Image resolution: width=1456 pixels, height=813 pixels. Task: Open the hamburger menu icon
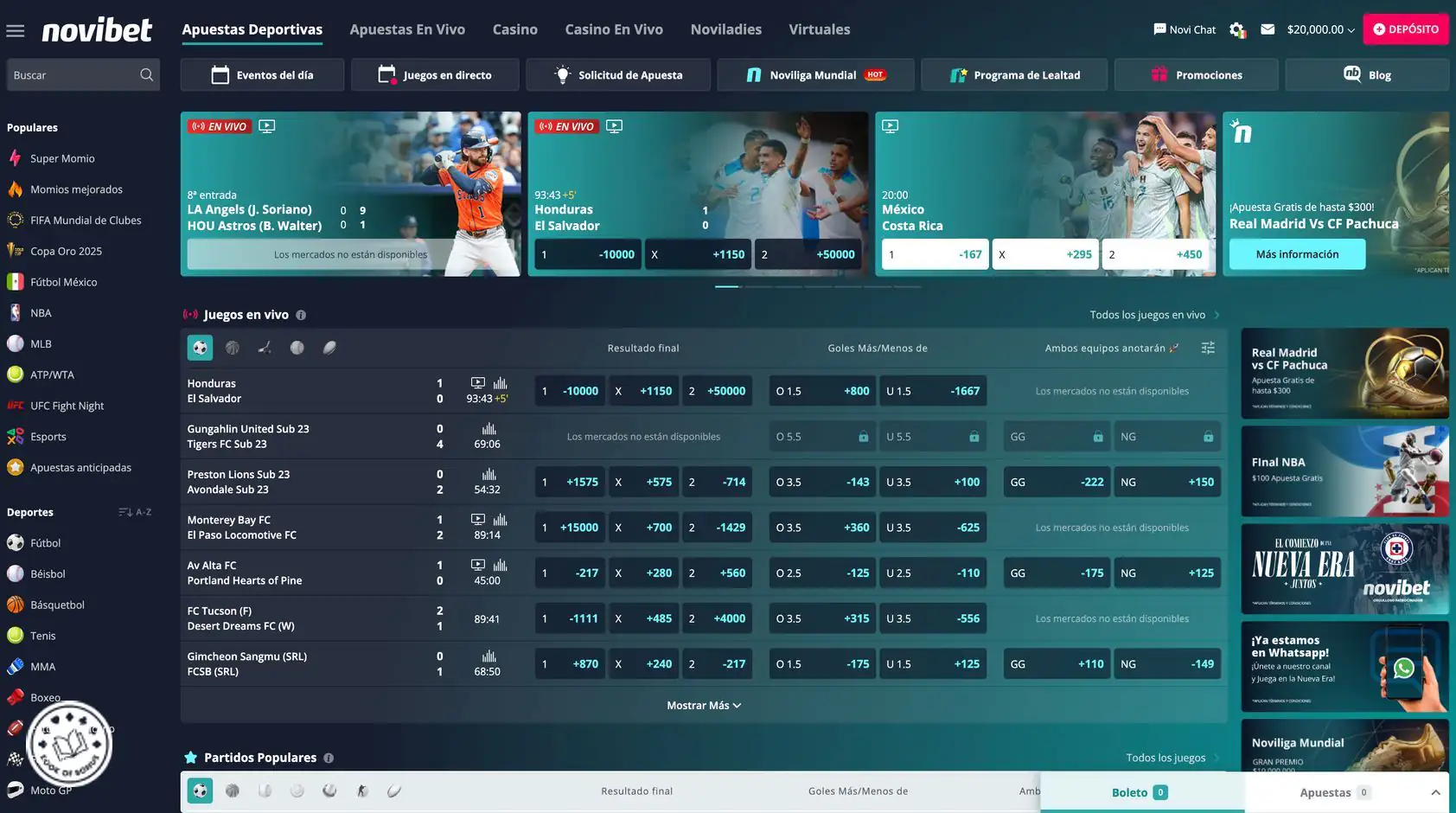(x=15, y=31)
